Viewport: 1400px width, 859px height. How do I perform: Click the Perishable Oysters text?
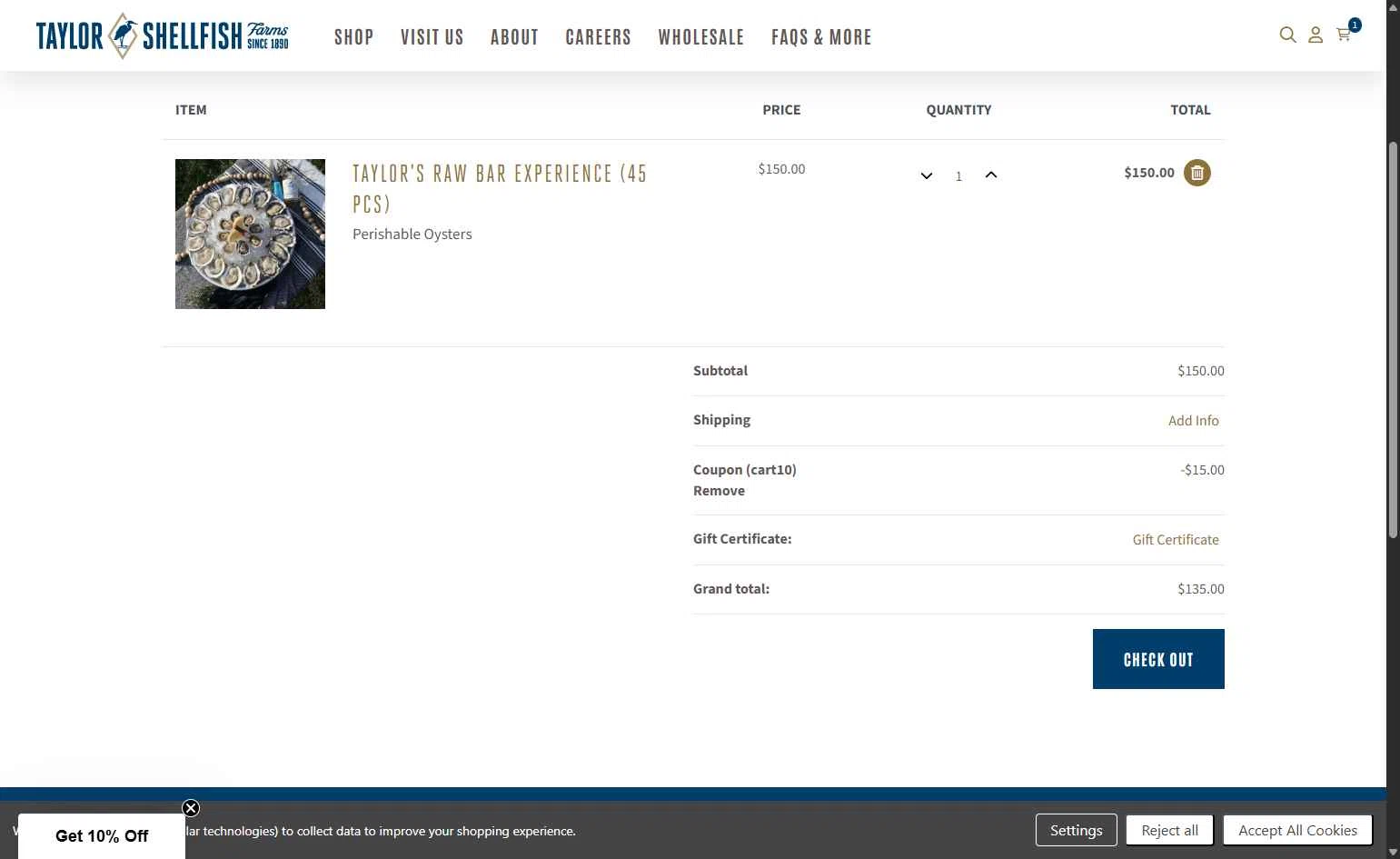click(412, 234)
